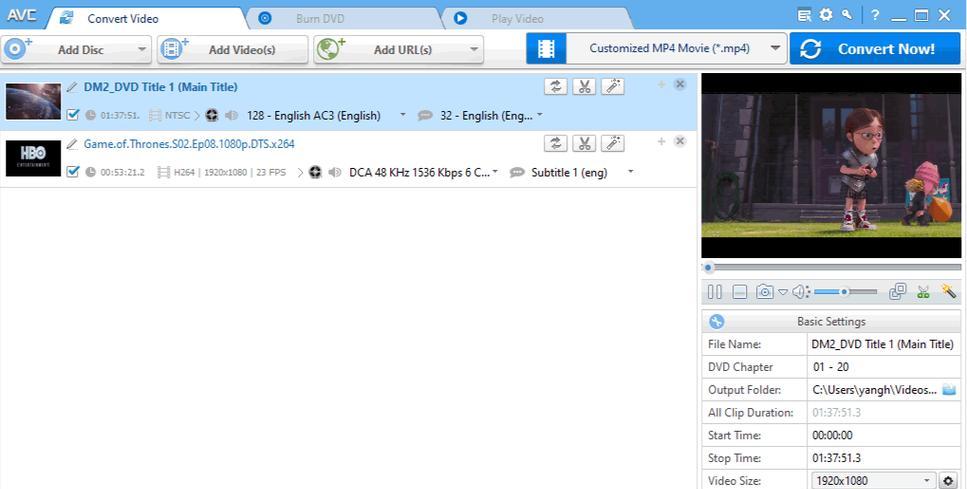This screenshot has height=489, width=967.
Task: Click the scissors clip icon for DM2_DVD Title 1
Action: (x=584, y=86)
